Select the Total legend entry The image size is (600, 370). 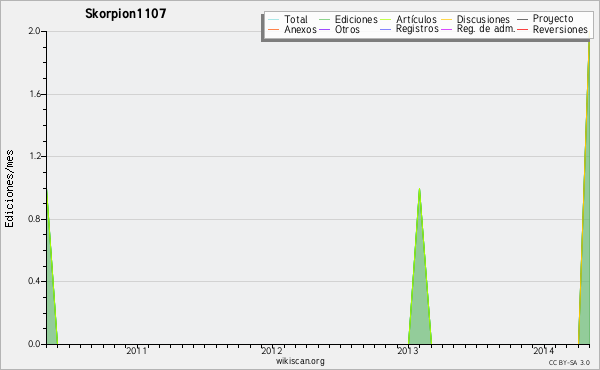[288, 19]
